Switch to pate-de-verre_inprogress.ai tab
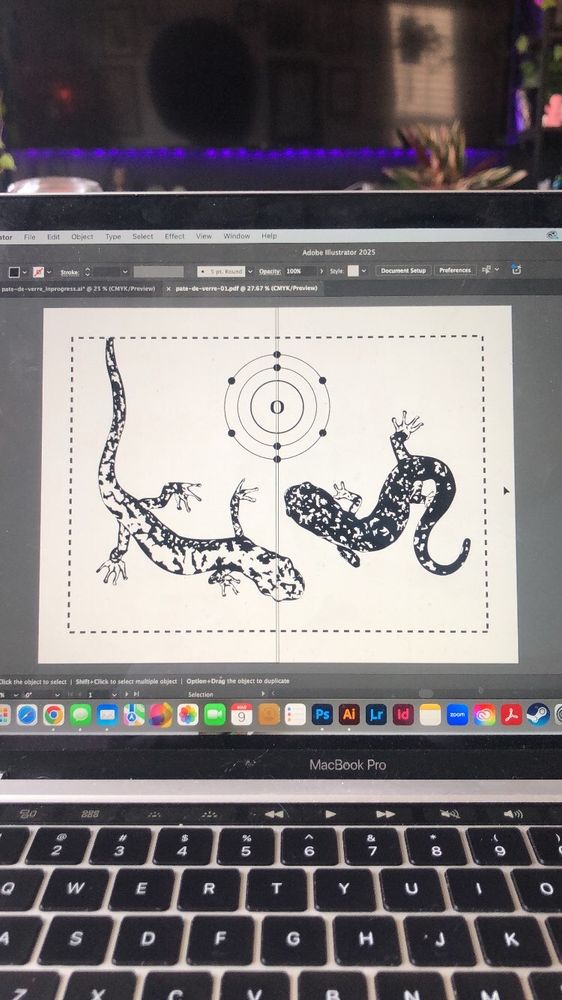The height and width of the screenshot is (1000, 562). (x=78, y=289)
